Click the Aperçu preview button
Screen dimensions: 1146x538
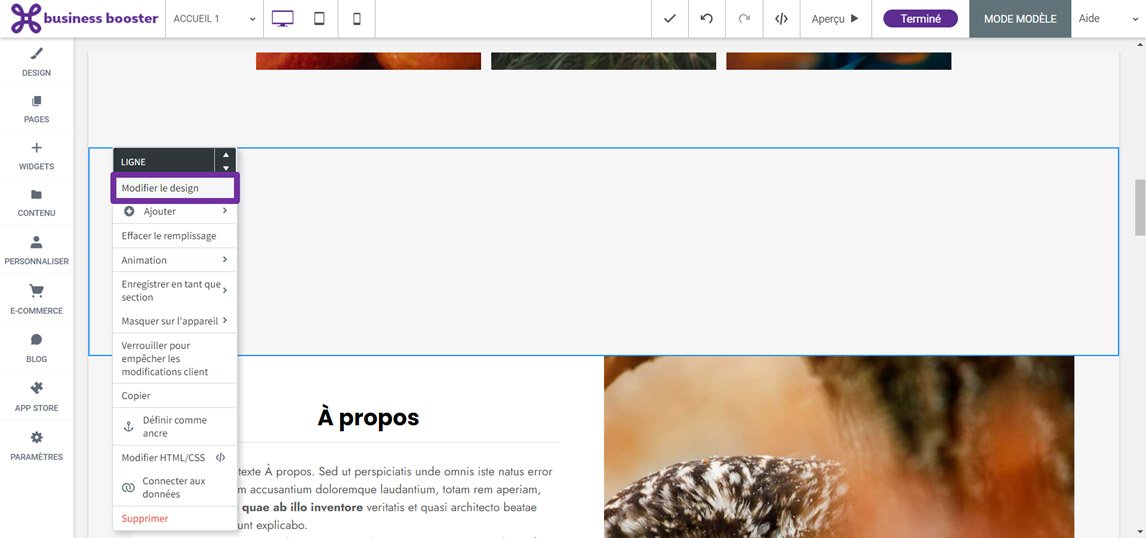[x=835, y=19]
